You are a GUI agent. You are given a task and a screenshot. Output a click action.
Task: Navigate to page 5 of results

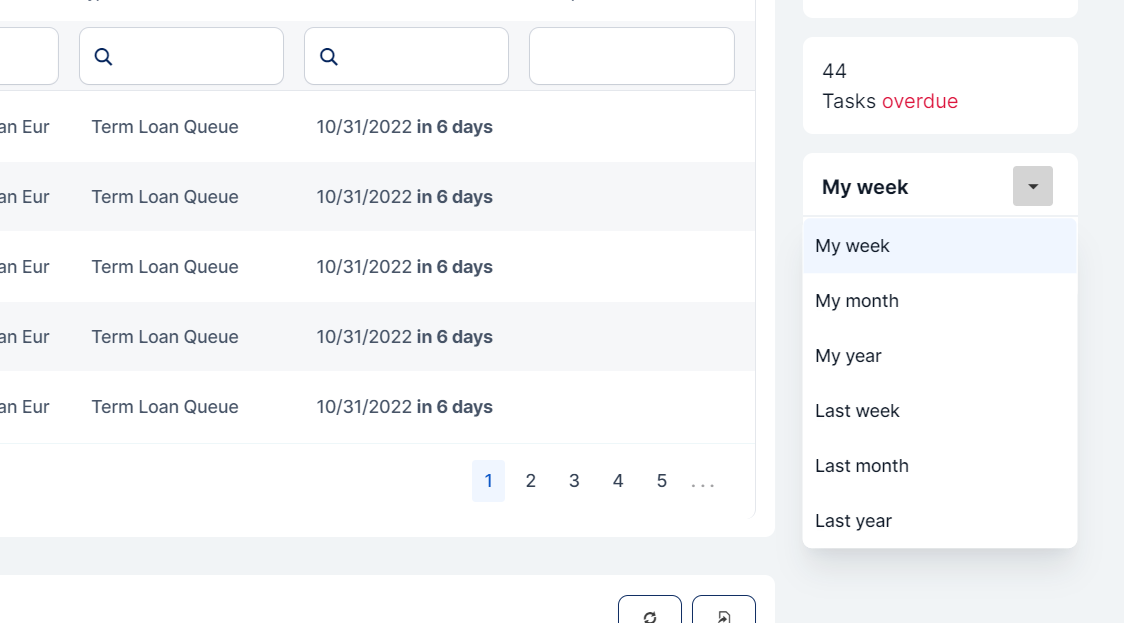(662, 481)
